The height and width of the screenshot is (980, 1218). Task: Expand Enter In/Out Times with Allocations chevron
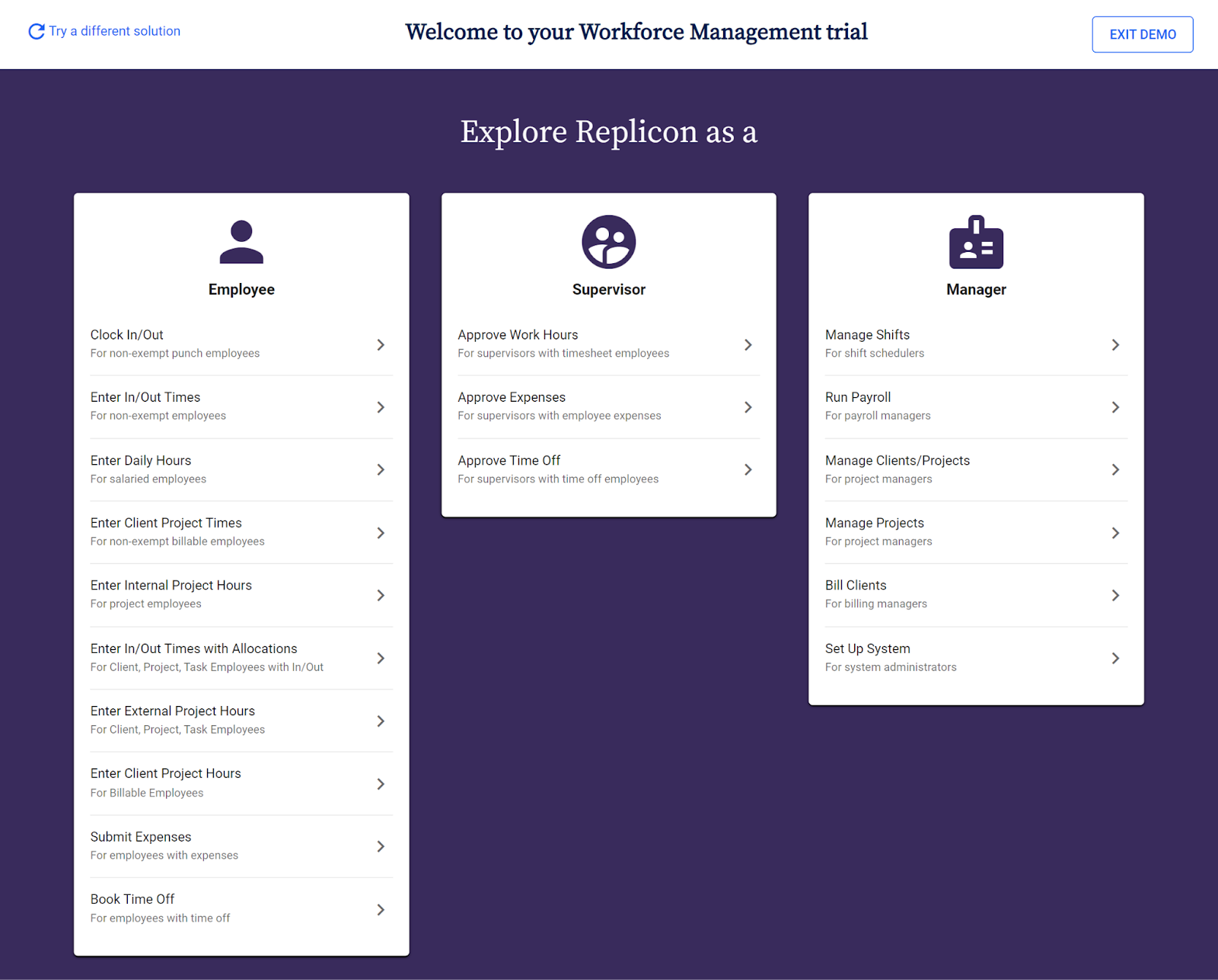tap(381, 658)
